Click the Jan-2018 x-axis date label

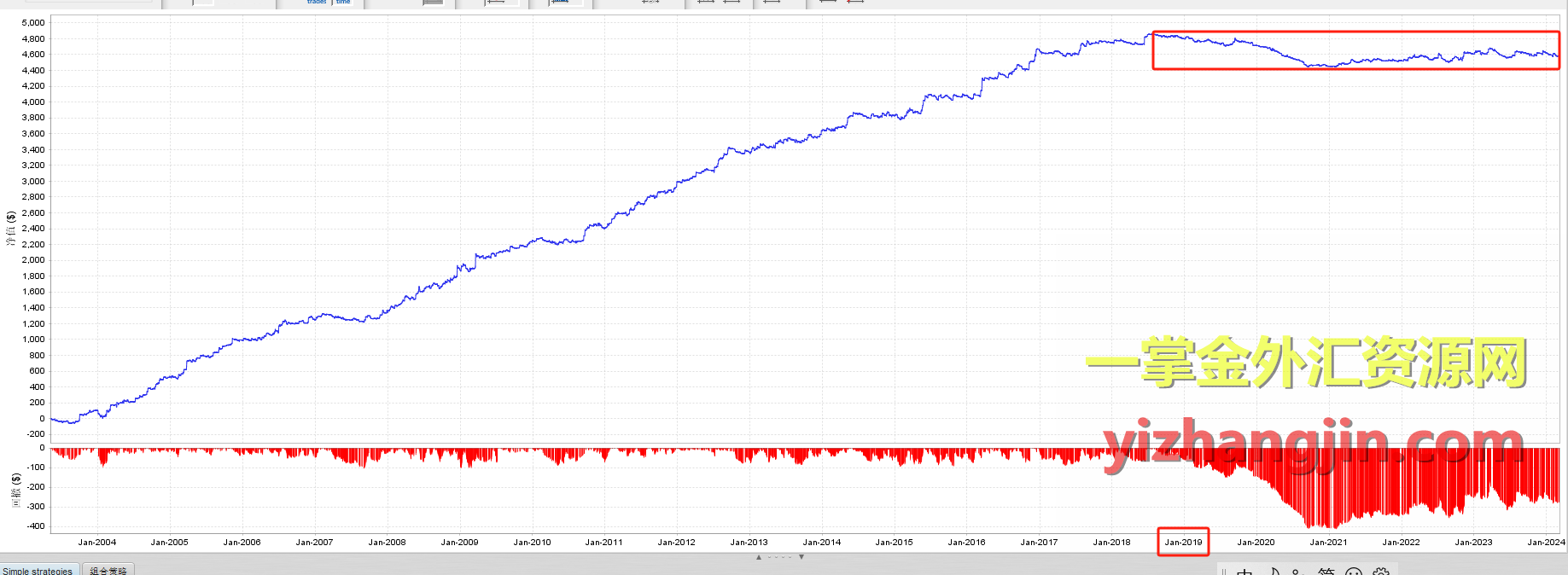tap(1112, 543)
